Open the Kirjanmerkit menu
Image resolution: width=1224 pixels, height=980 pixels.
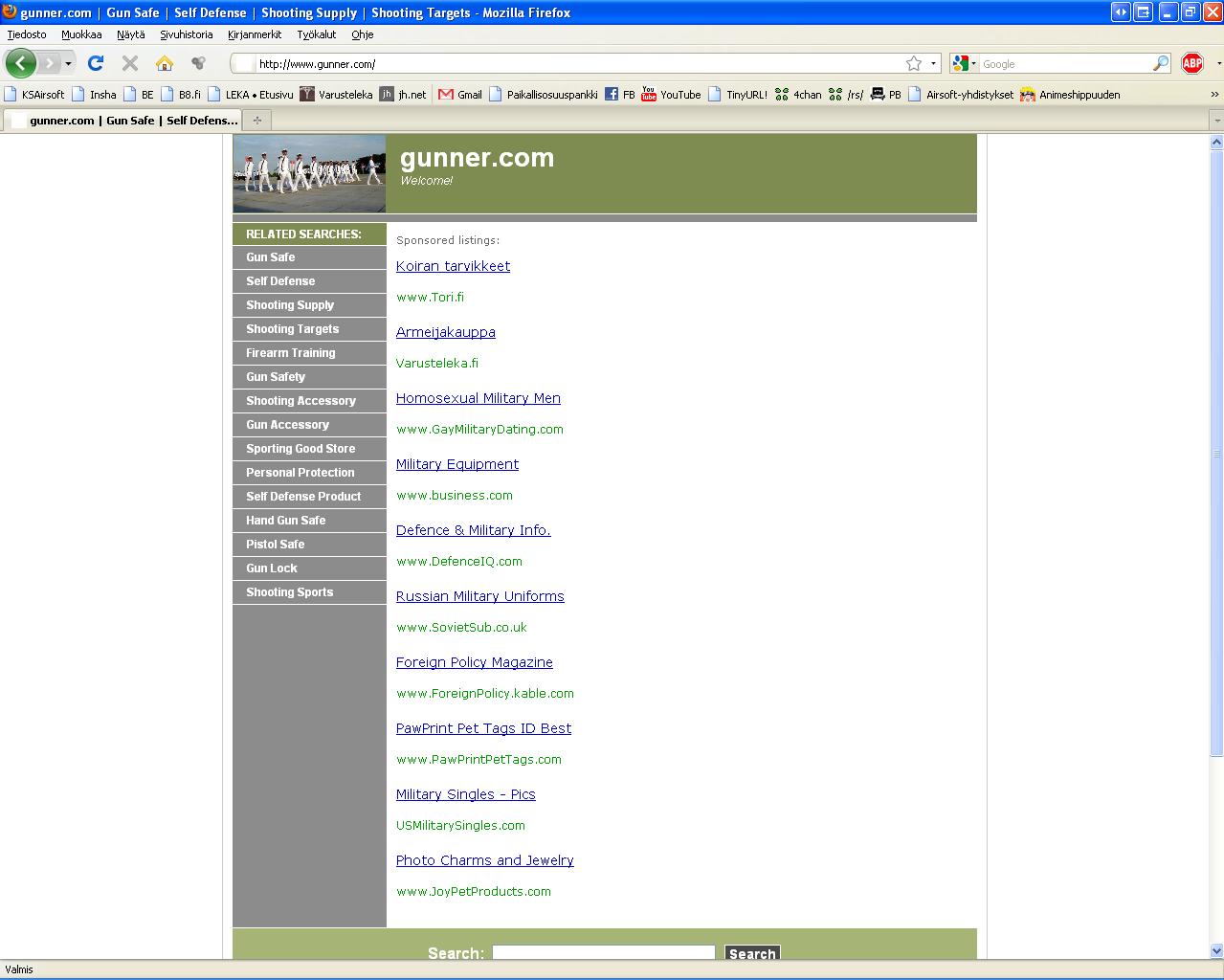click(x=255, y=34)
